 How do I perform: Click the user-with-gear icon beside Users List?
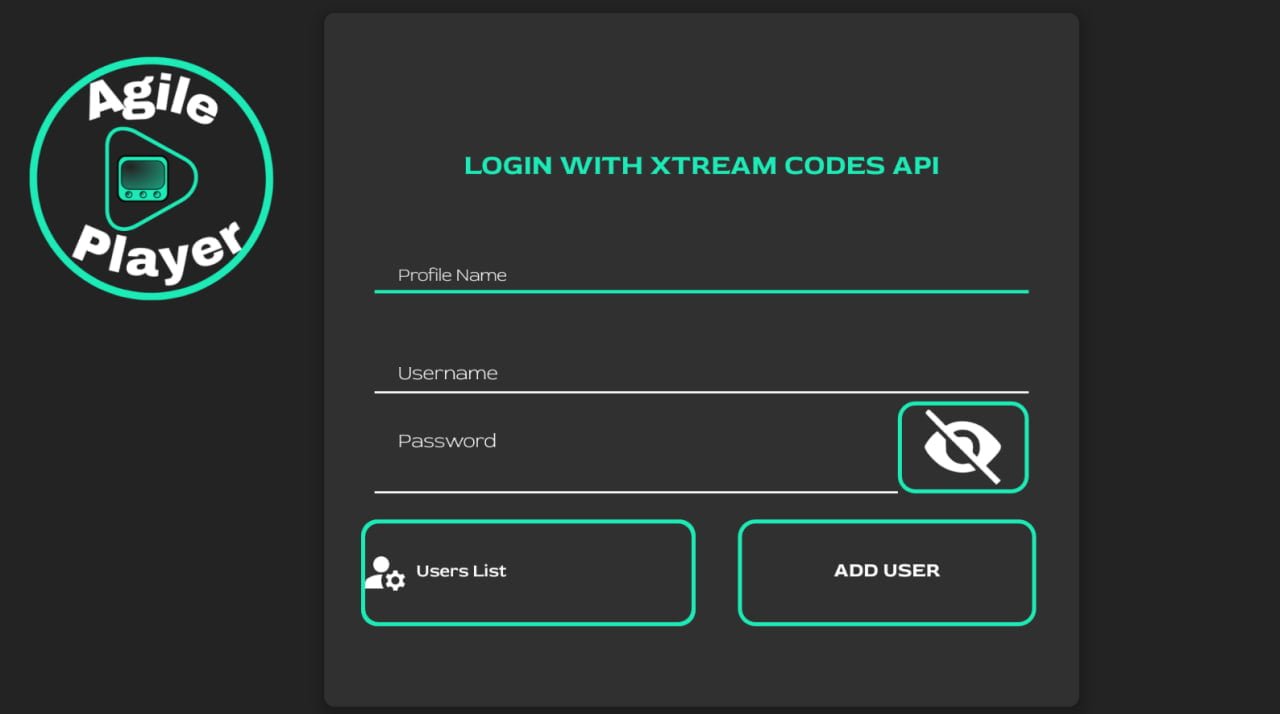(x=384, y=573)
